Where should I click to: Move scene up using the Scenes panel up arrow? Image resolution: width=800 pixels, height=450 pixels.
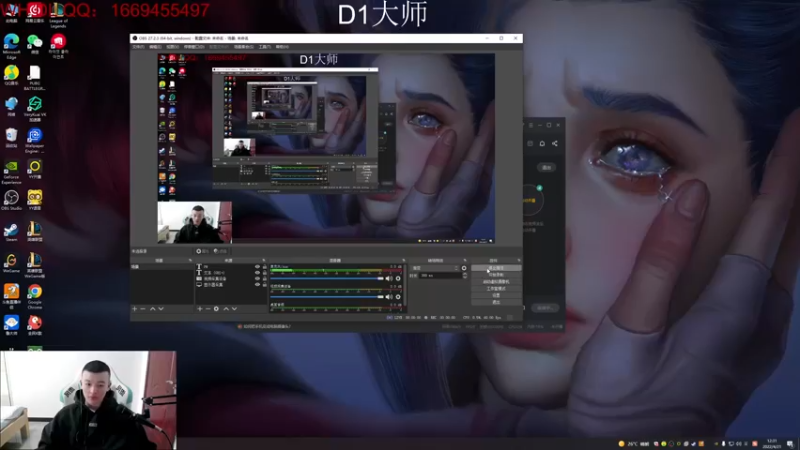pos(152,309)
